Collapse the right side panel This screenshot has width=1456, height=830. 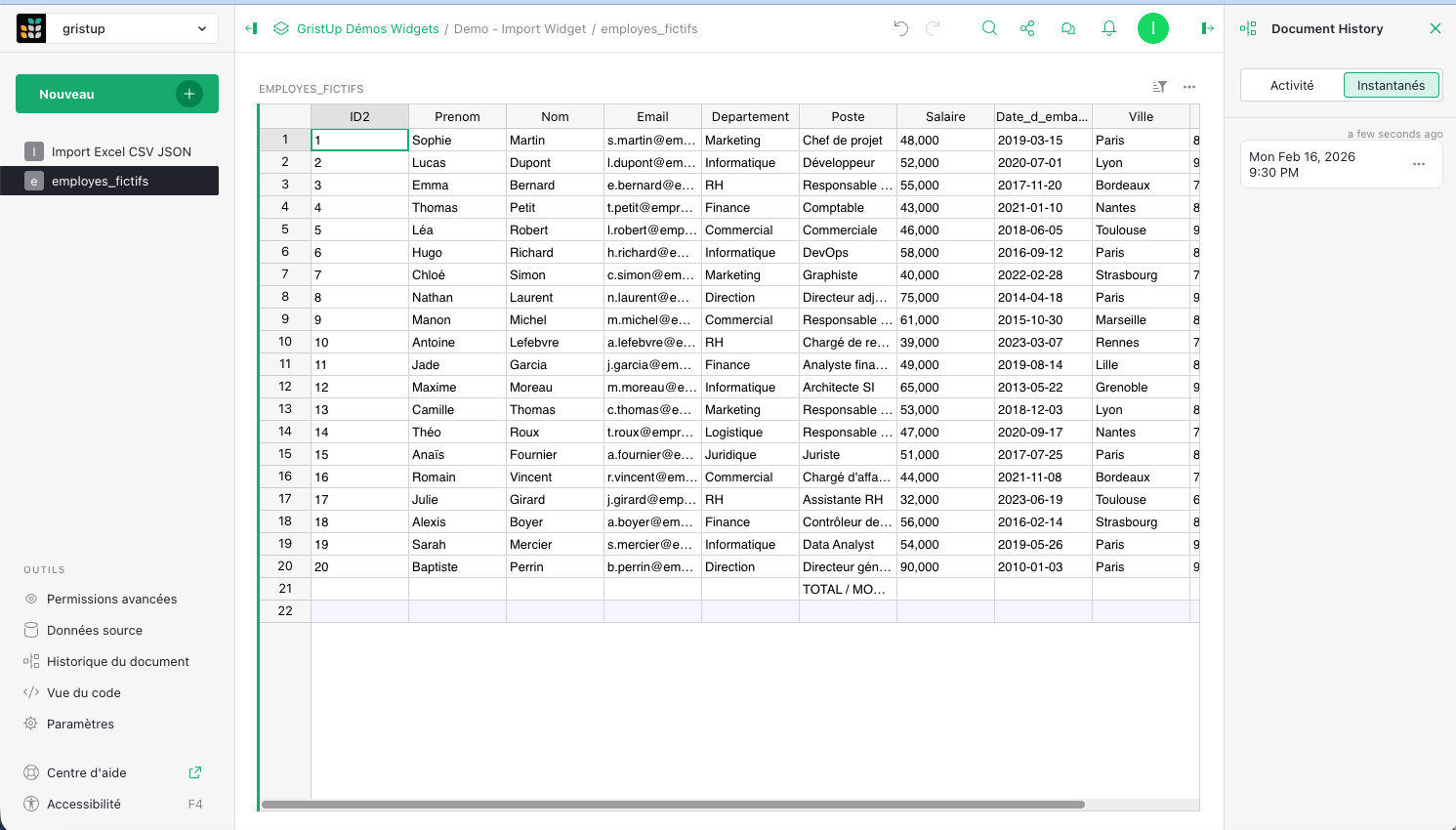[x=1207, y=28]
